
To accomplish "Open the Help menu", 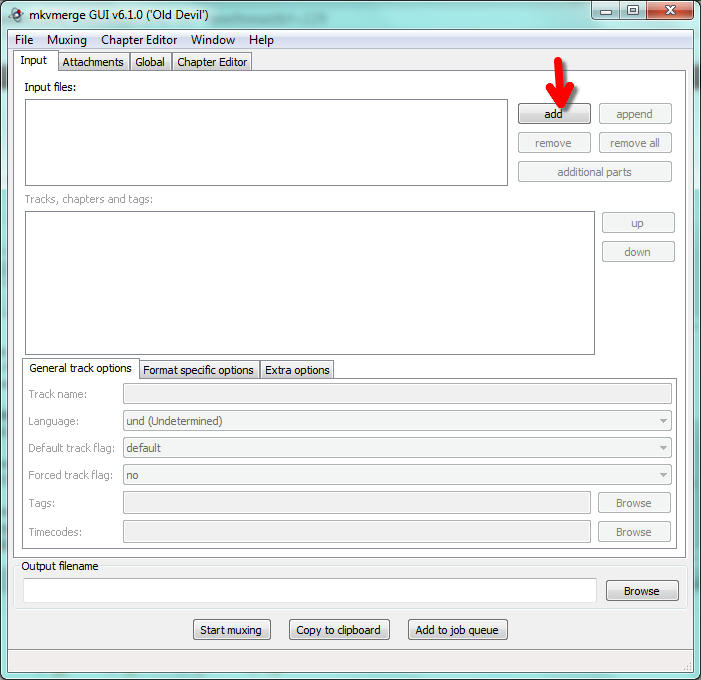I will coord(261,40).
